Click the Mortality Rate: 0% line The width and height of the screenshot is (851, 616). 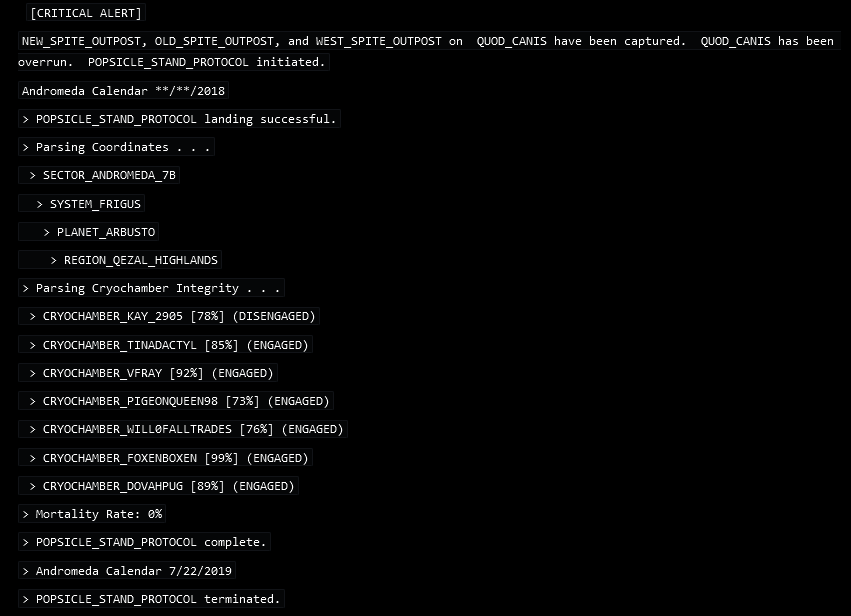pyautogui.click(x=92, y=514)
